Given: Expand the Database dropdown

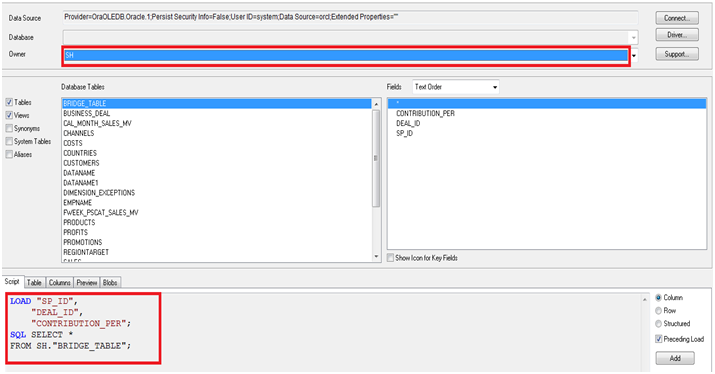Looking at the screenshot, I should [x=633, y=37].
